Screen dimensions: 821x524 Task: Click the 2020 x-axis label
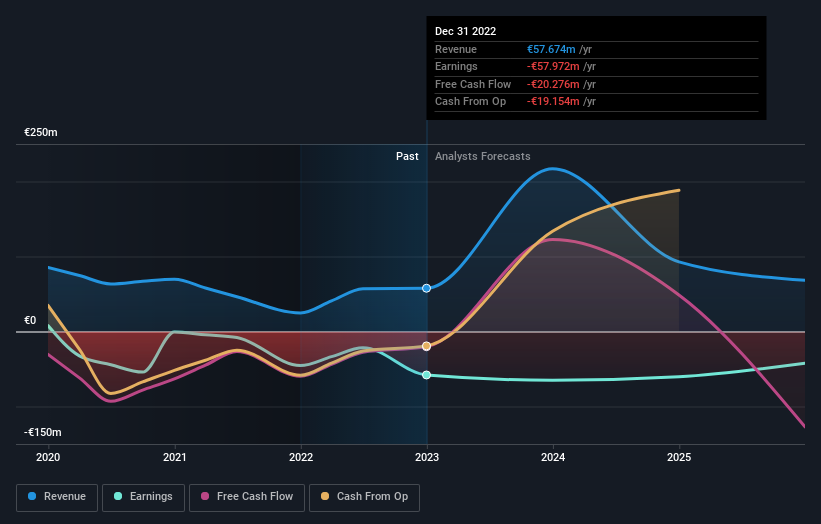coord(48,458)
